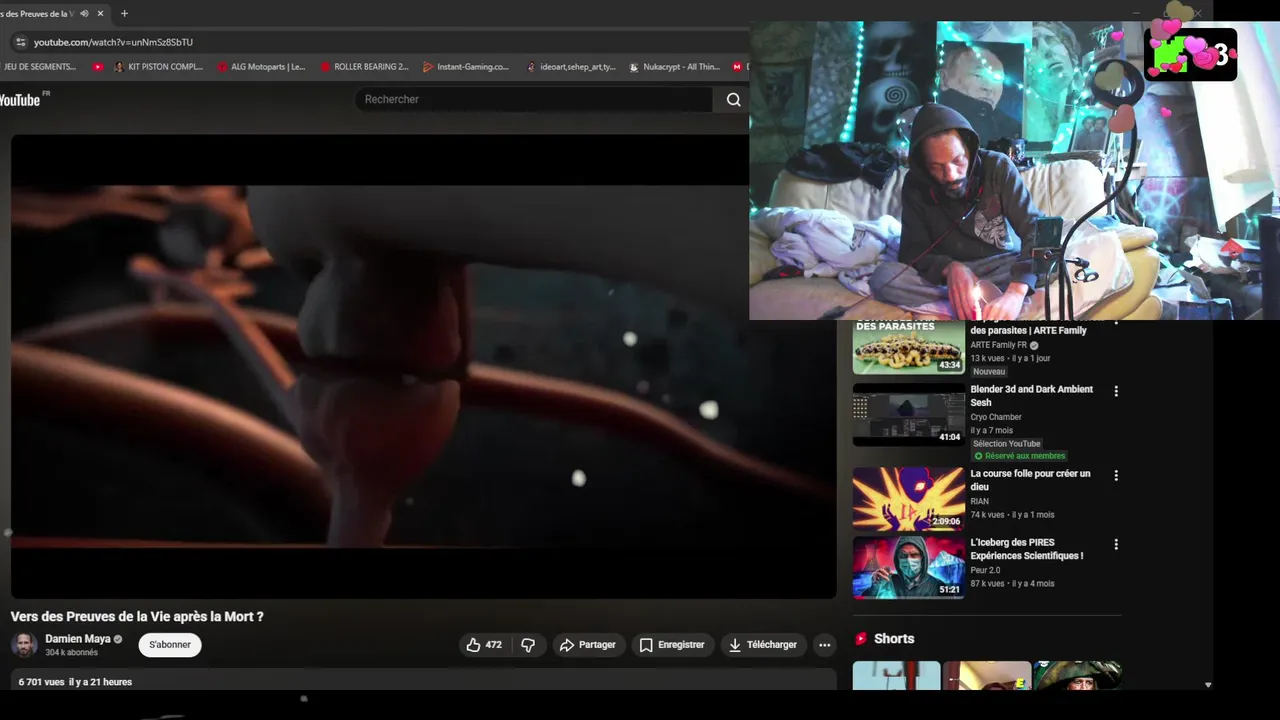
Task: Open Damien Maya channel avatar
Action: (24, 645)
